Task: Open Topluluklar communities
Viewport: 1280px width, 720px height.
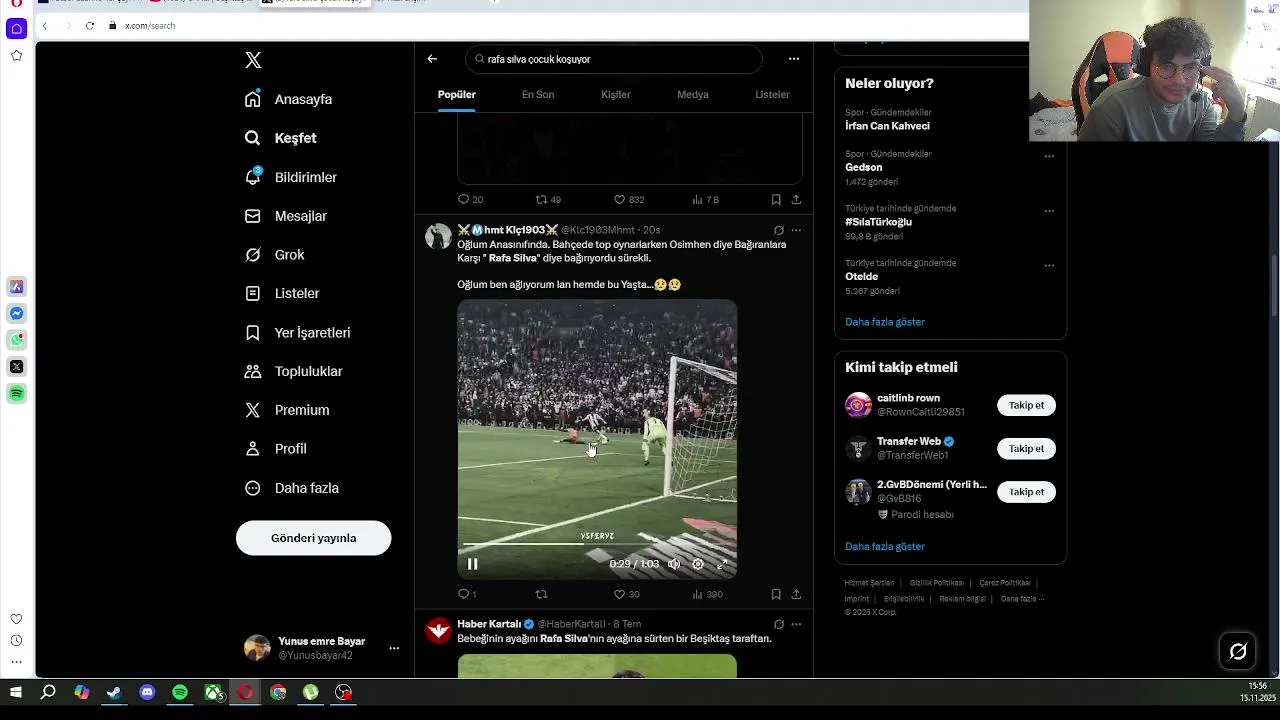Action: click(294, 371)
